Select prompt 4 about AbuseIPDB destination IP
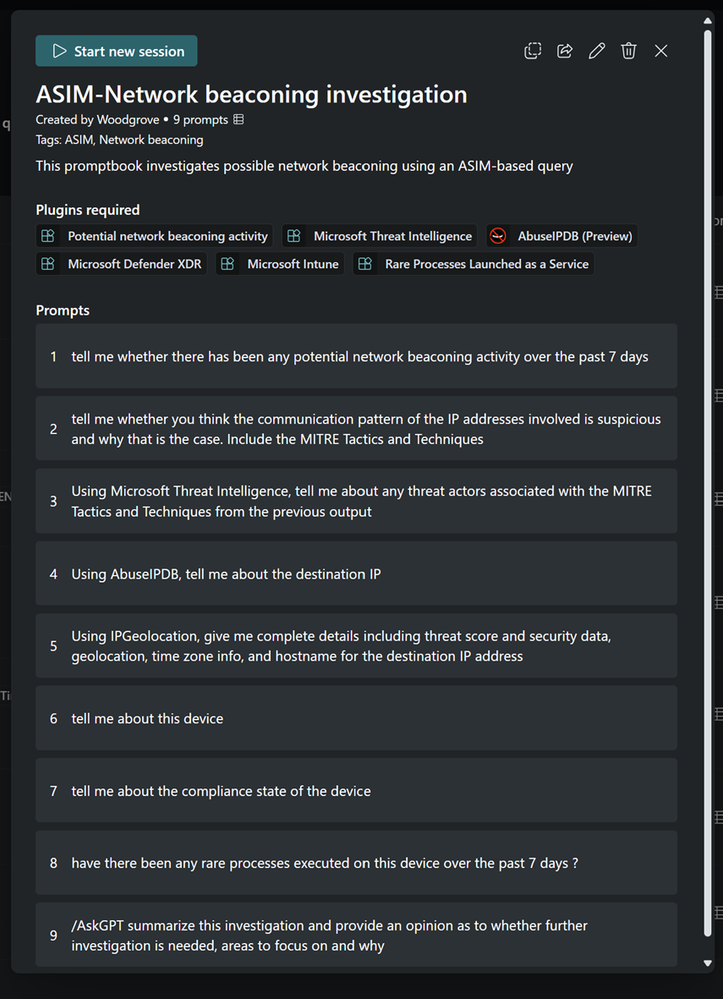The width and height of the screenshot is (723, 999). pyautogui.click(x=356, y=574)
